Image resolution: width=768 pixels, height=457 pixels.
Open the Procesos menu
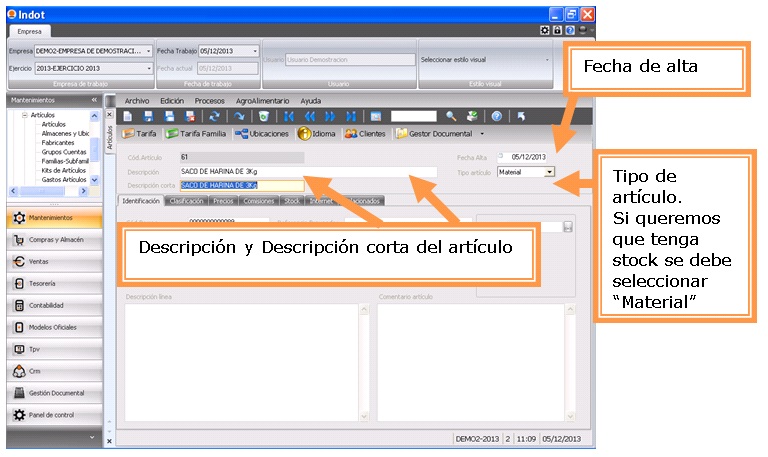(x=211, y=101)
